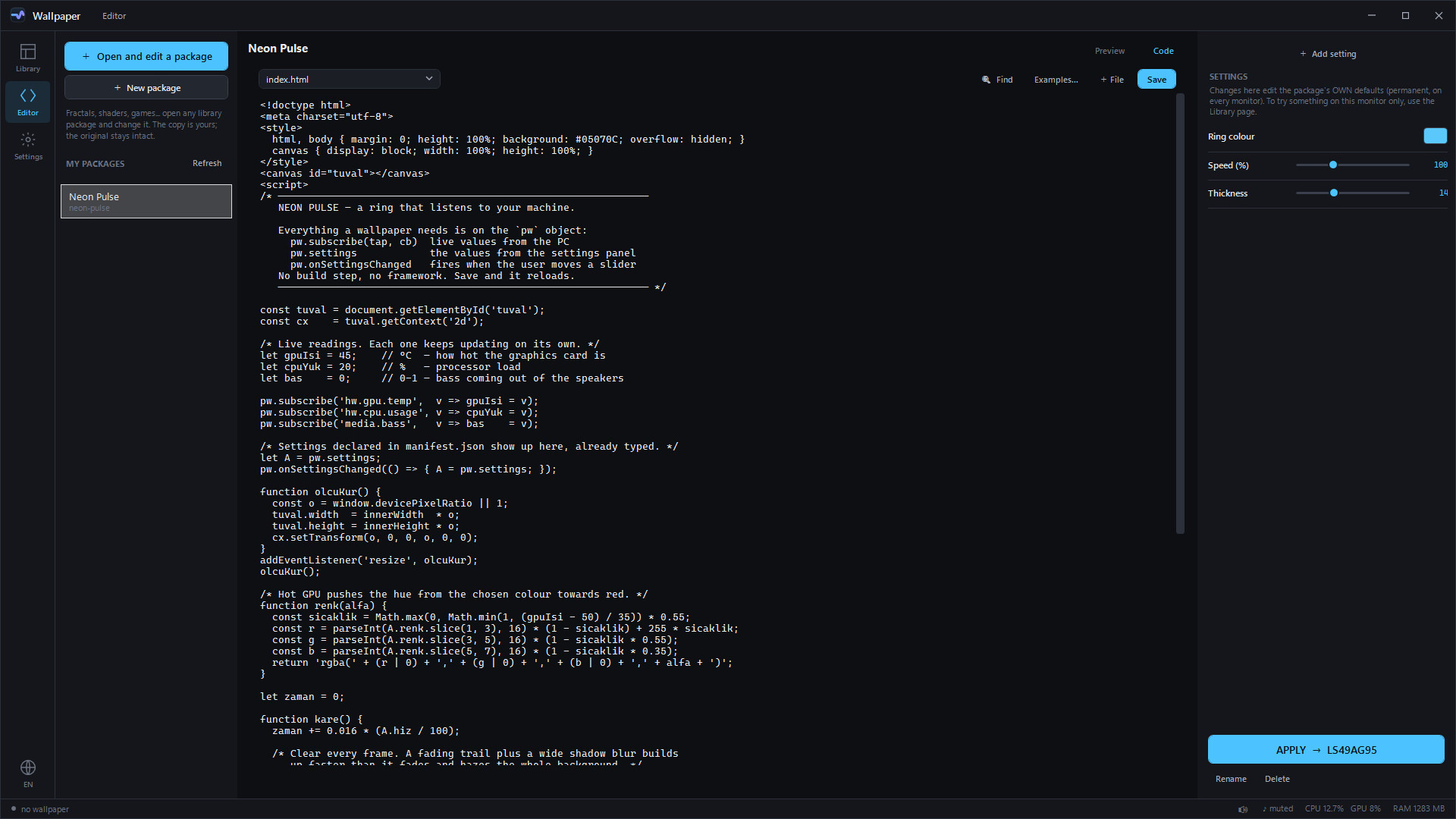The image size is (1456, 819).
Task: Place cursor on 'function olcuKur()' line
Action: pyautogui.click(x=320, y=492)
